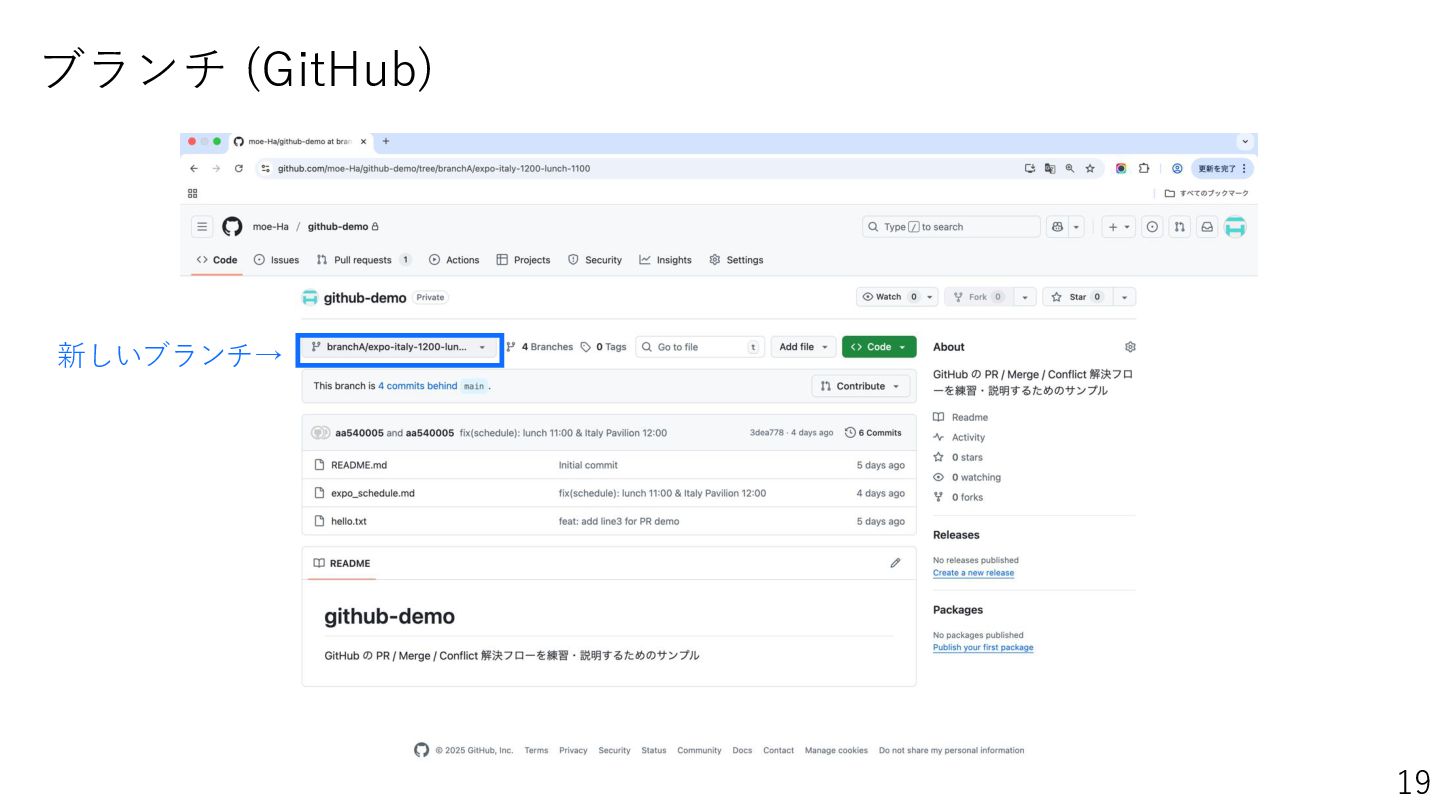This screenshot has width=1440, height=810.
Task: Open the 0 stars link
Action: tap(958, 457)
